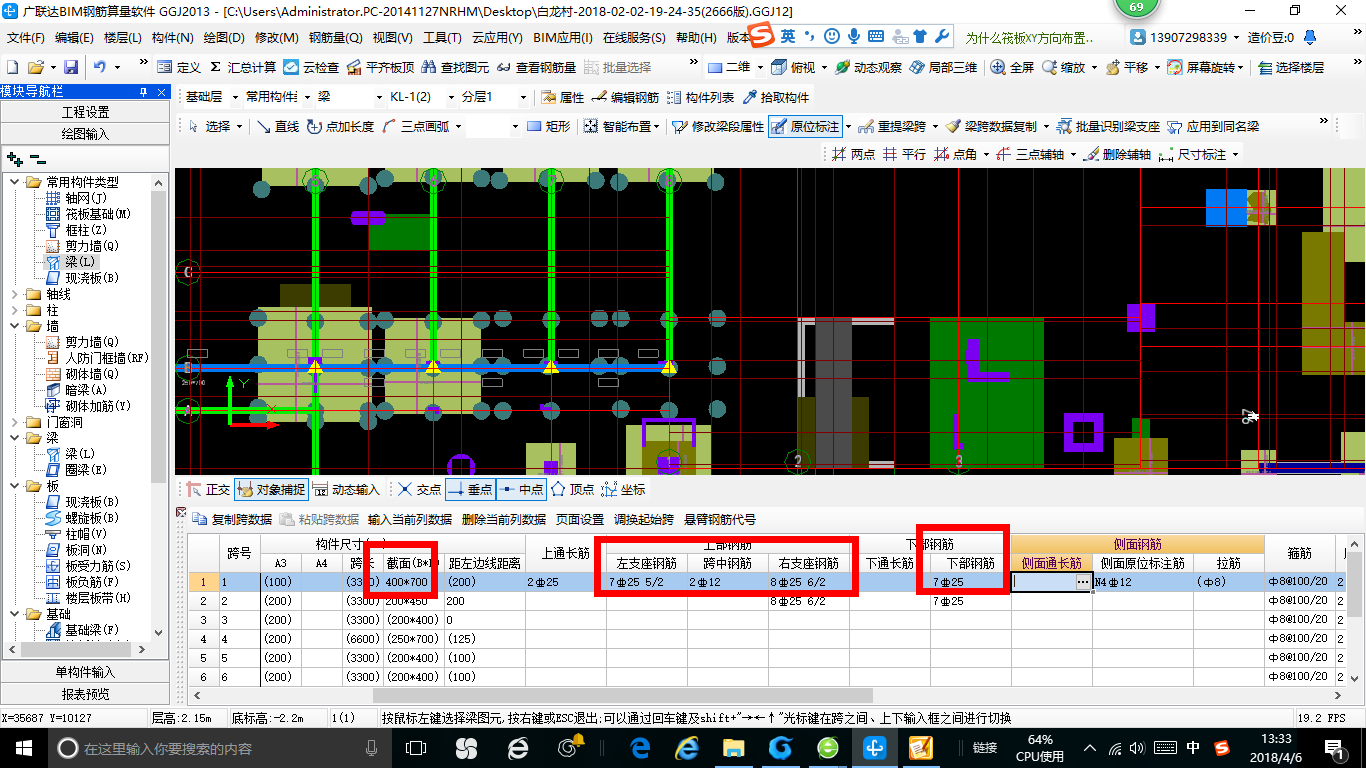Select 拾取构件 pick component tool
This screenshot has height=768, width=1366.
[776, 97]
